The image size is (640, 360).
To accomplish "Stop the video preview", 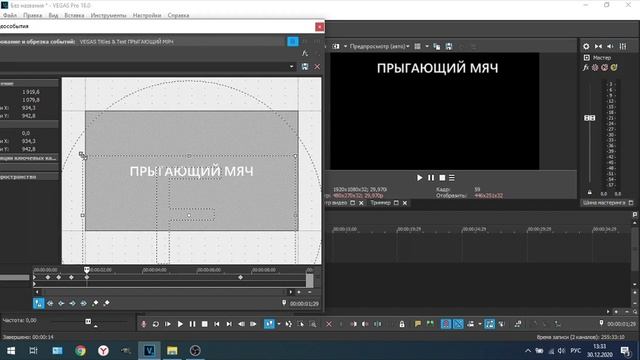I will tap(442, 178).
